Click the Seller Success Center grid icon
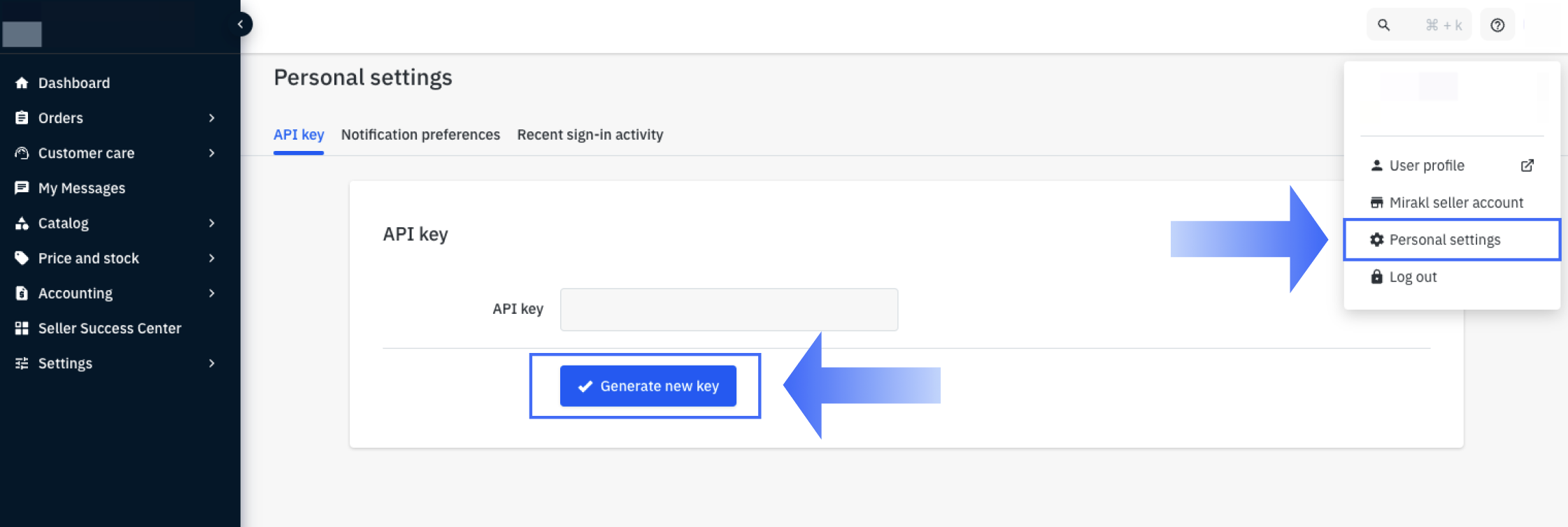Screen dimensions: 1568x527 [22, 329]
